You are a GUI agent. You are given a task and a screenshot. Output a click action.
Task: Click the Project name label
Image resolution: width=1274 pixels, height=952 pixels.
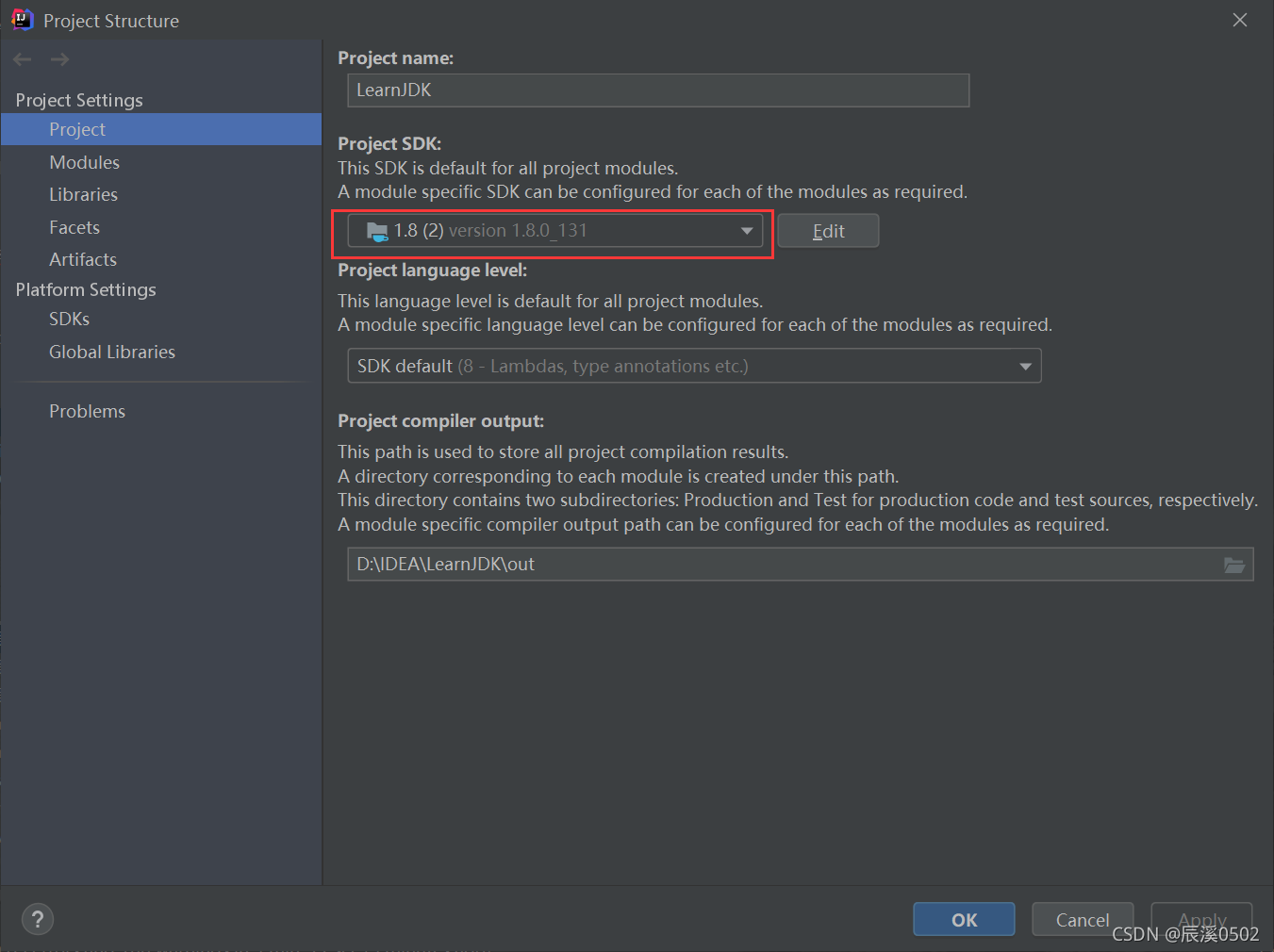pyautogui.click(x=396, y=57)
